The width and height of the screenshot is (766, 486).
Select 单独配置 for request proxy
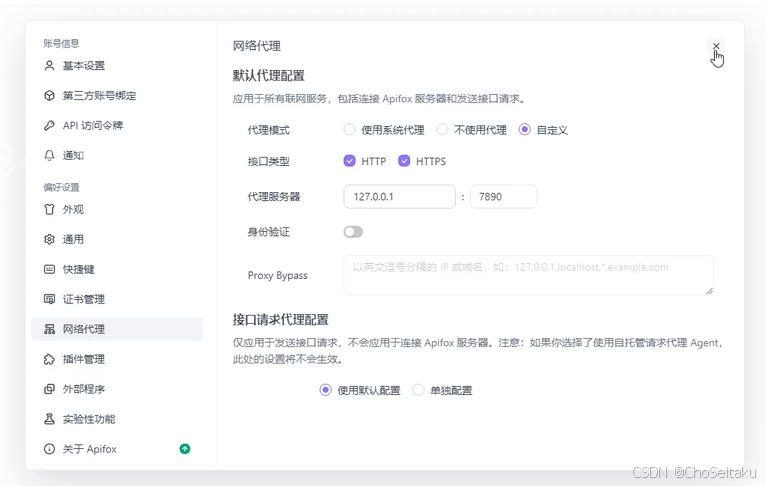418,390
